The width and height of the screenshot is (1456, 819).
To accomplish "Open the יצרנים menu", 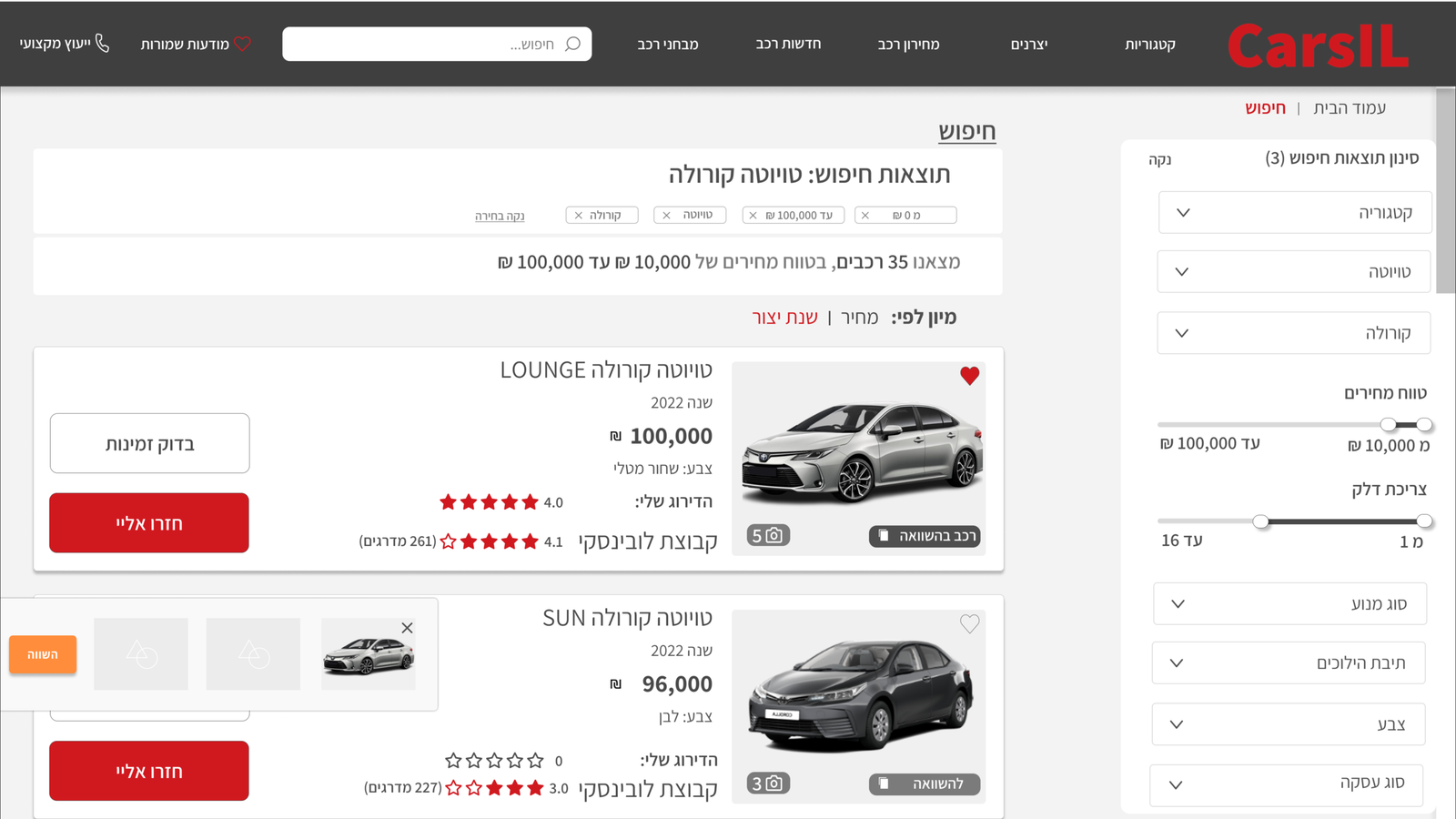I will (x=1029, y=44).
